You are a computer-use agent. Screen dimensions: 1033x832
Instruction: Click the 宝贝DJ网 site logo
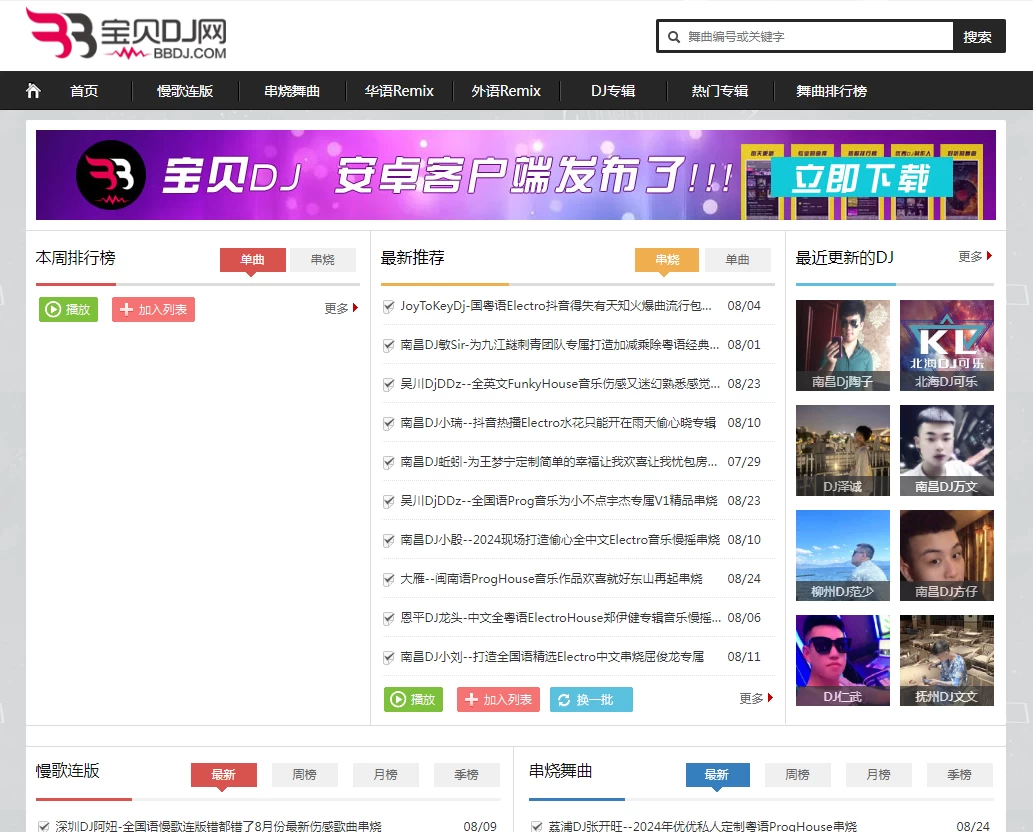pyautogui.click(x=128, y=35)
